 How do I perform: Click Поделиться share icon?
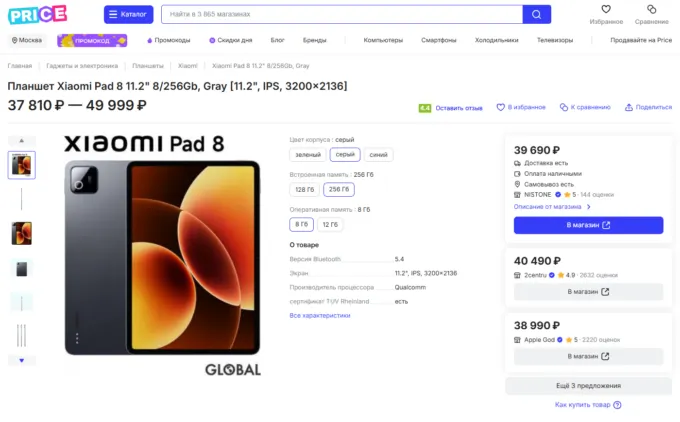tap(628, 107)
